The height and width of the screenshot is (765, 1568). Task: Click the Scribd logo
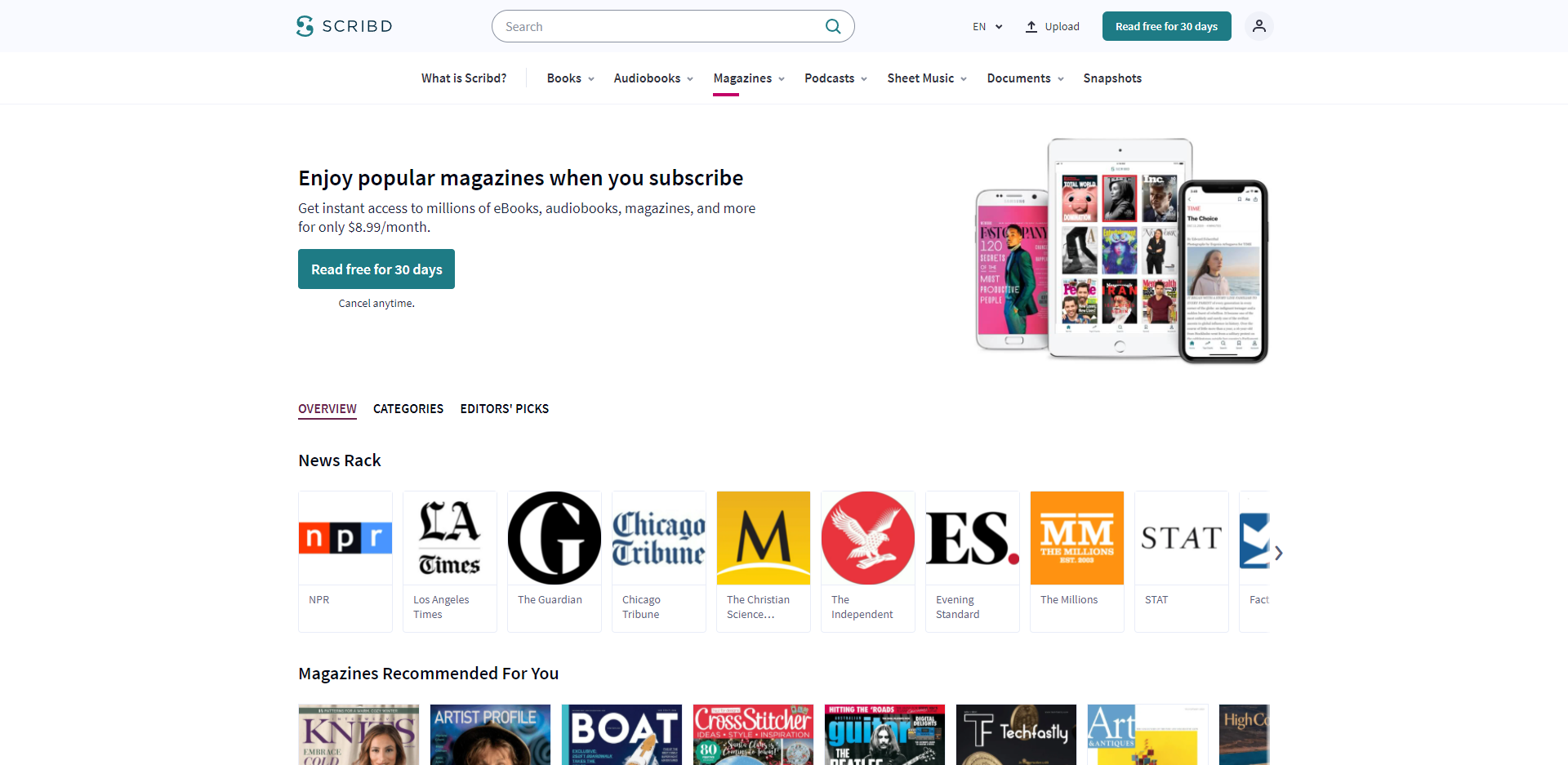coord(344,26)
